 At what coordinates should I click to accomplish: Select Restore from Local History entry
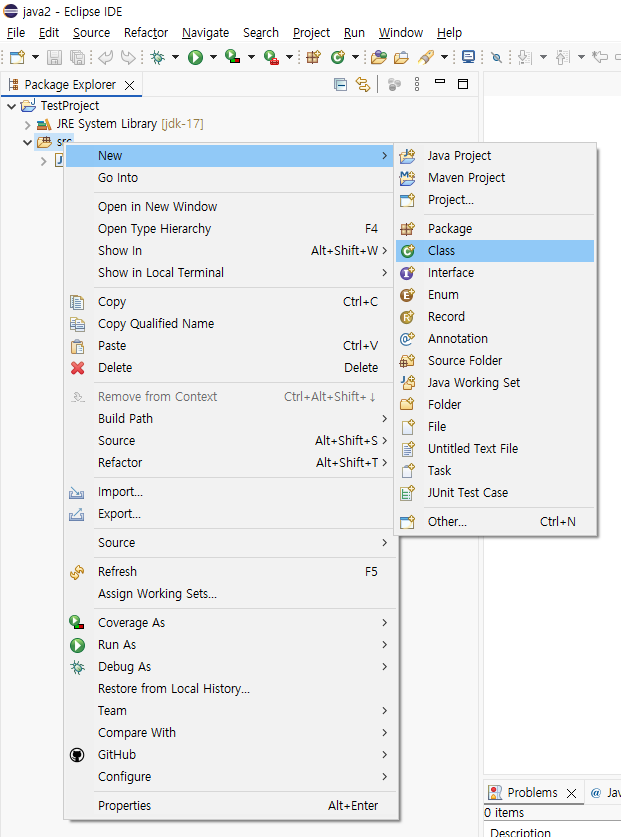230,689
